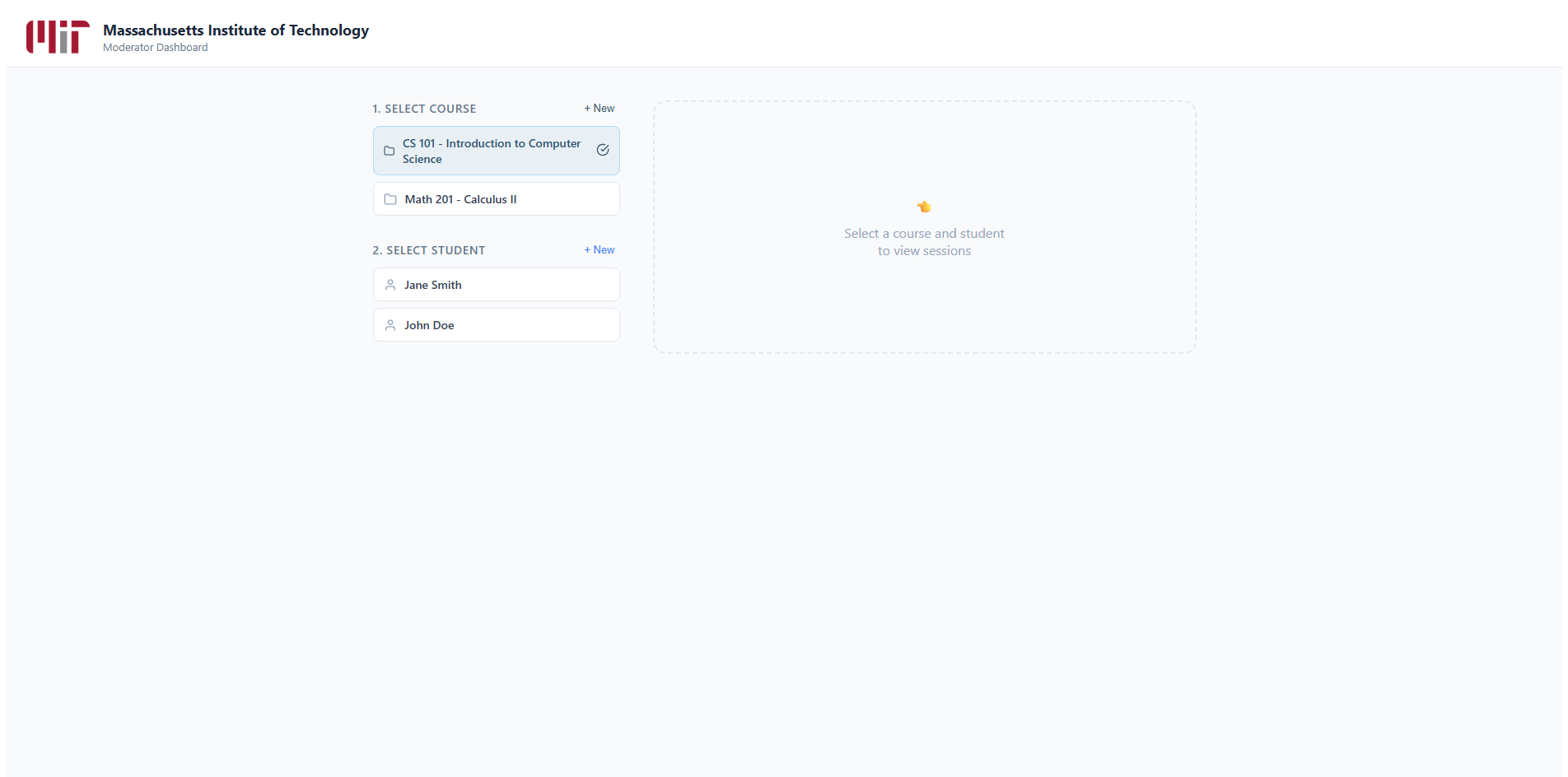Click the dashed sessions placeholder panel
This screenshot has width=1568, height=777.
point(924,227)
